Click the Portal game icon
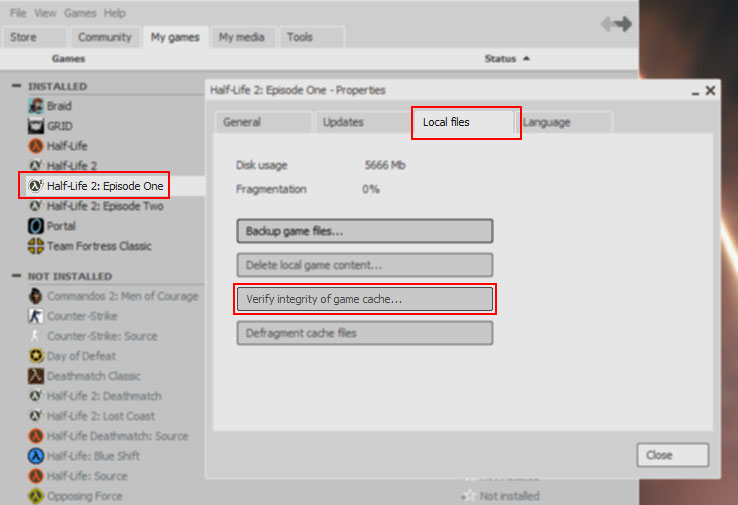 point(36,226)
